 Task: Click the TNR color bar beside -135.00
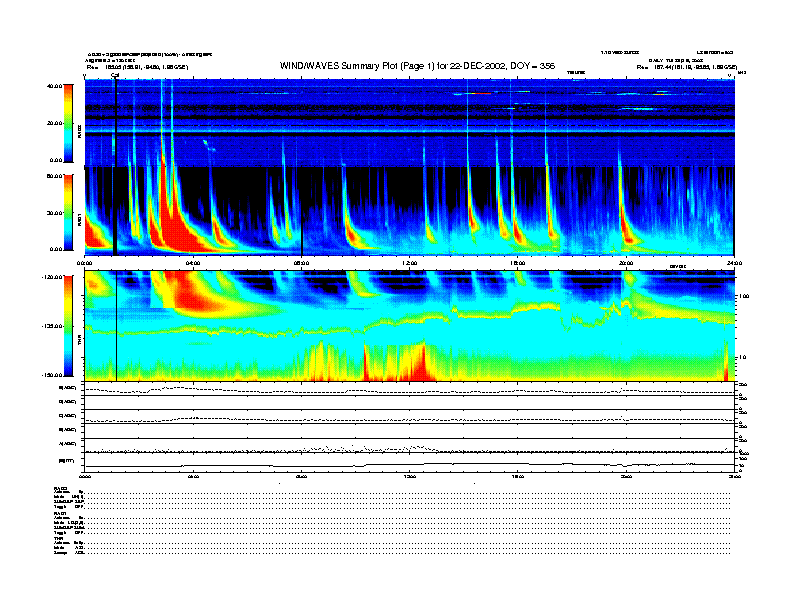point(68,326)
